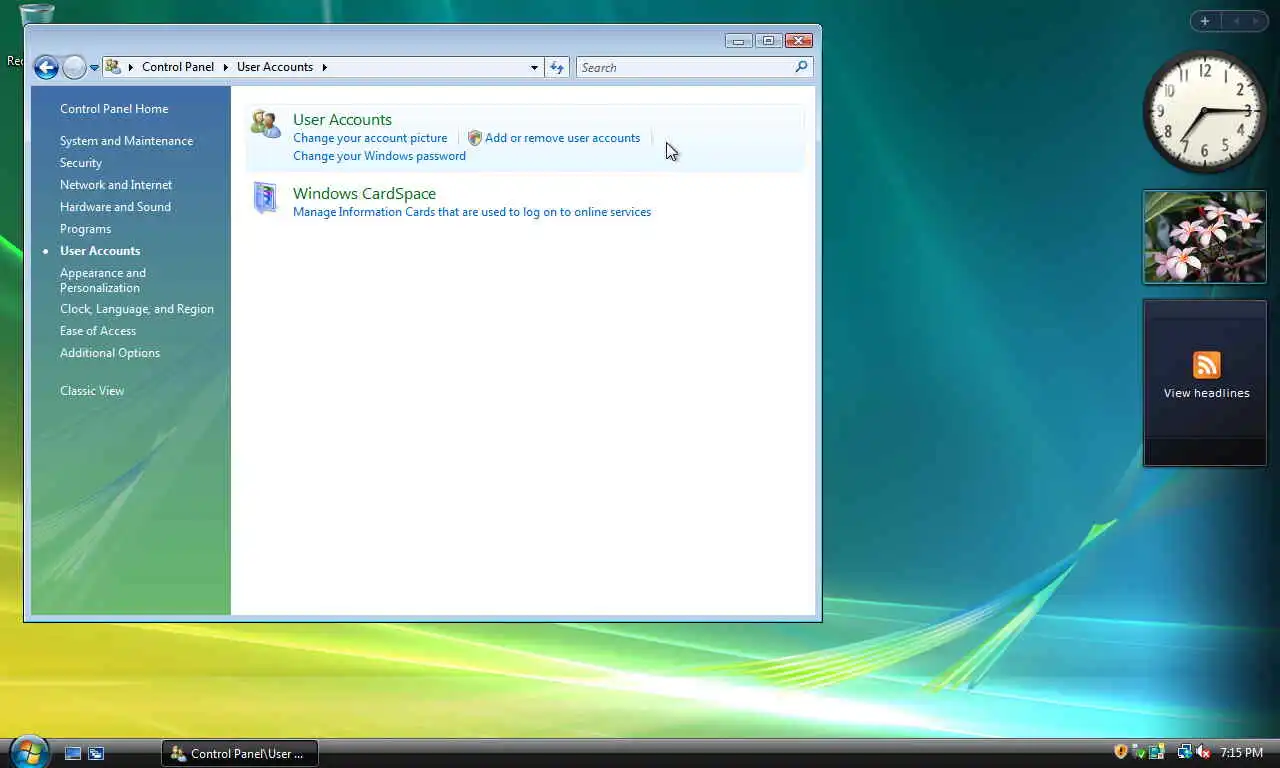Select the Control Panel breadcrumb segment

click(x=178, y=67)
